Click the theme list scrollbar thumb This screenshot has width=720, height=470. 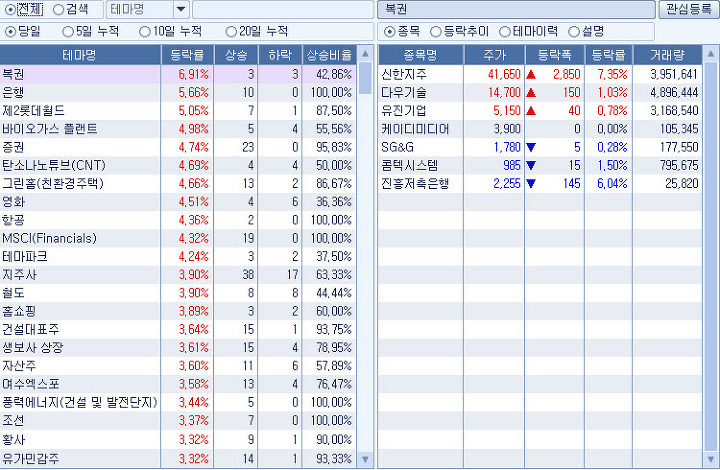pyautogui.click(x=365, y=78)
